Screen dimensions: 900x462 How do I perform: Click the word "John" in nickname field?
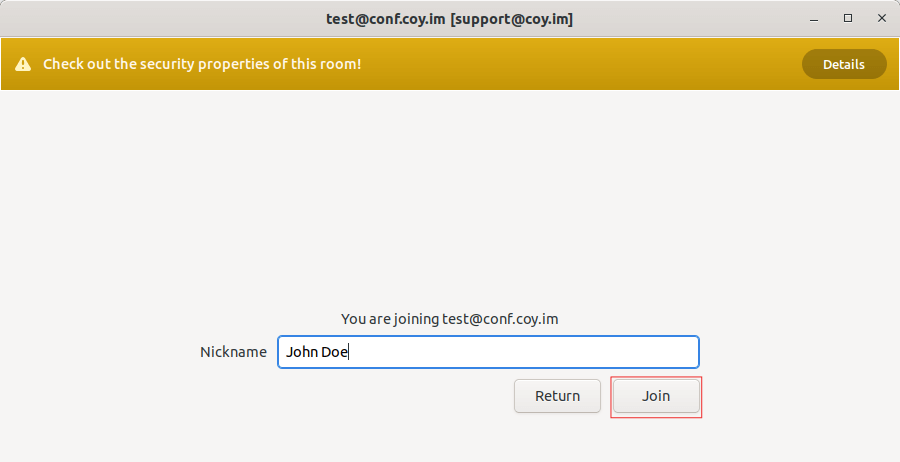pos(301,352)
